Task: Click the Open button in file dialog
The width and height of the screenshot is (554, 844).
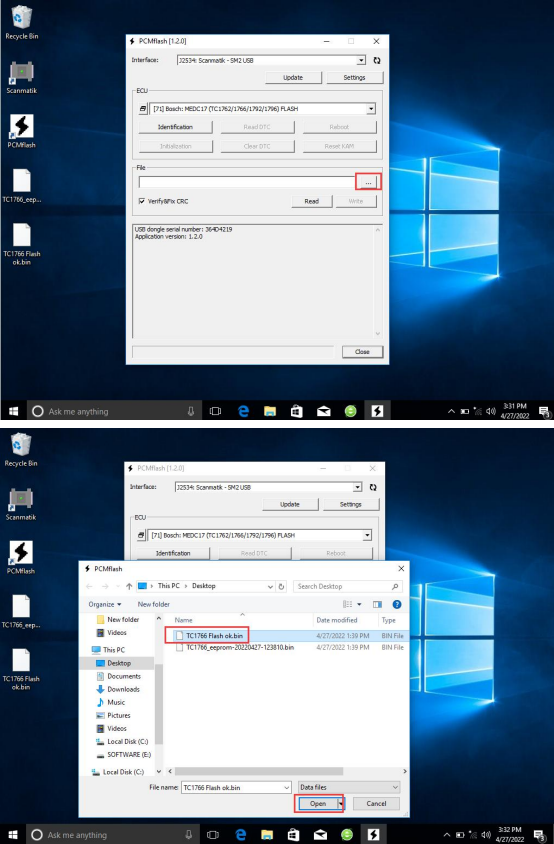Action: (318, 804)
